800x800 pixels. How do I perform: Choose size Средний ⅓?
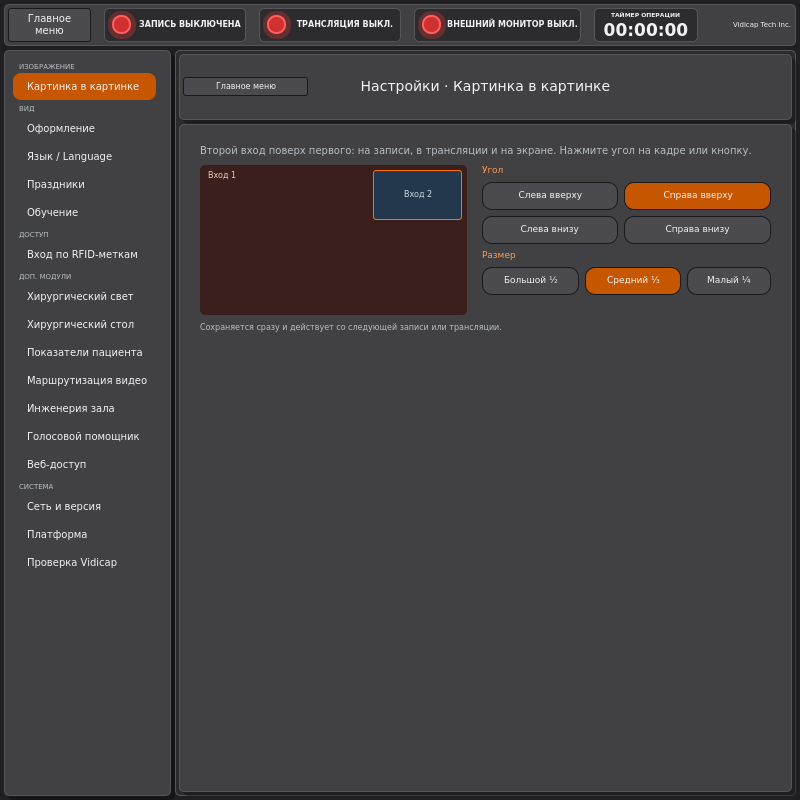click(x=633, y=281)
